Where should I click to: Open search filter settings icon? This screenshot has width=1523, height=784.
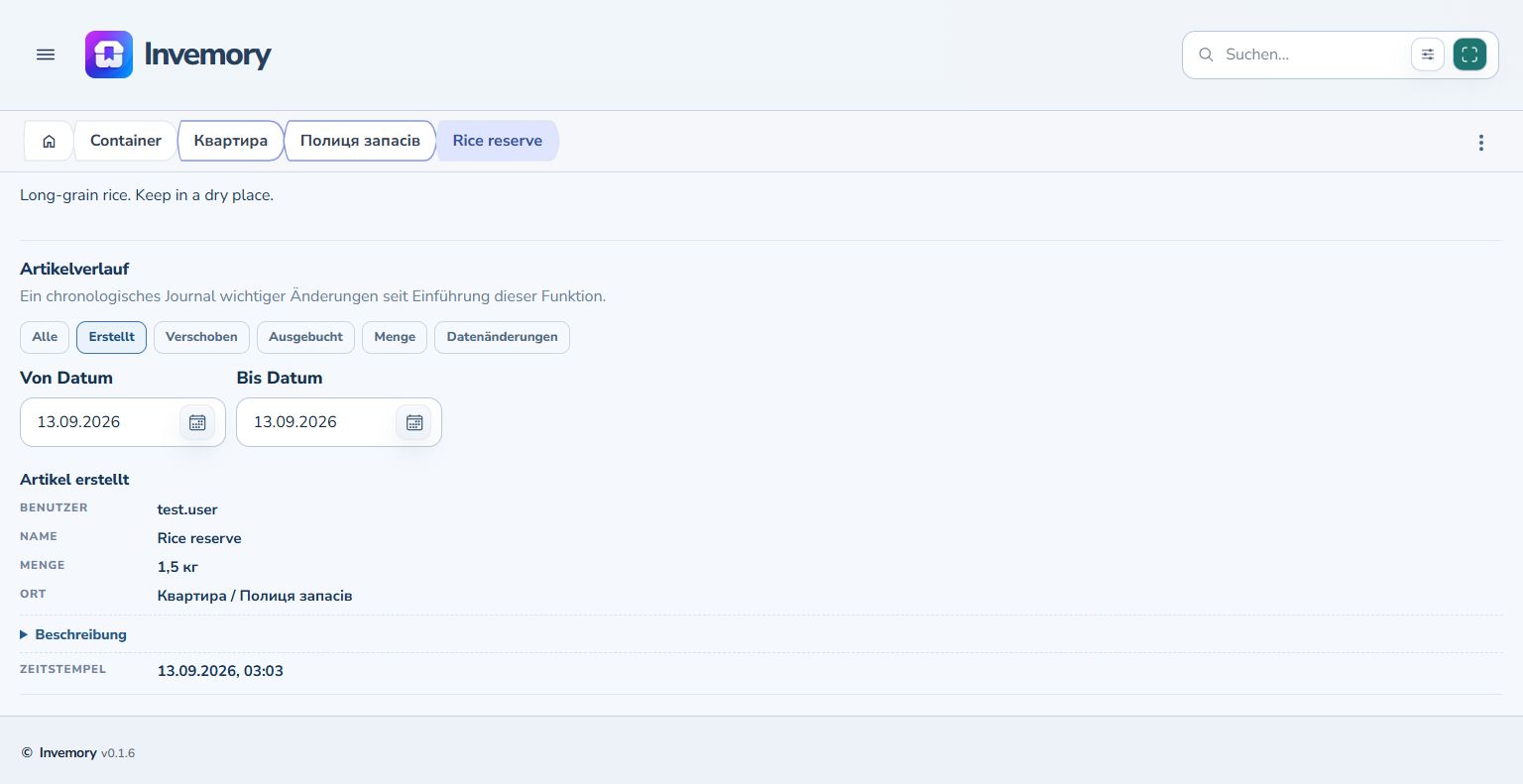click(x=1428, y=55)
